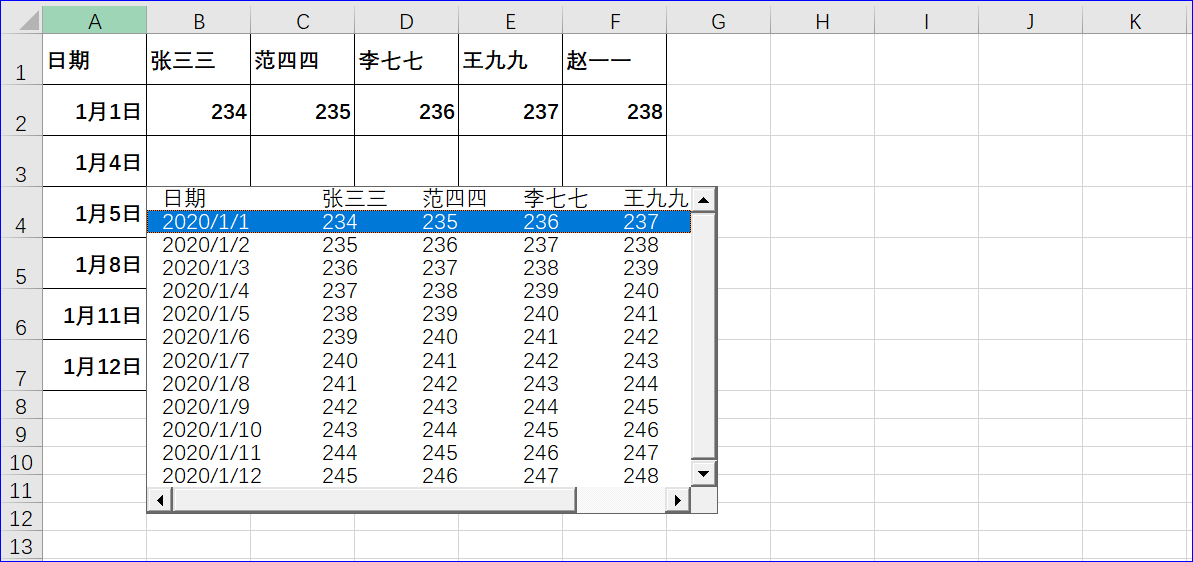Click the list box vertical scrollbar thumb
This screenshot has width=1193, height=562.
(x=703, y=335)
